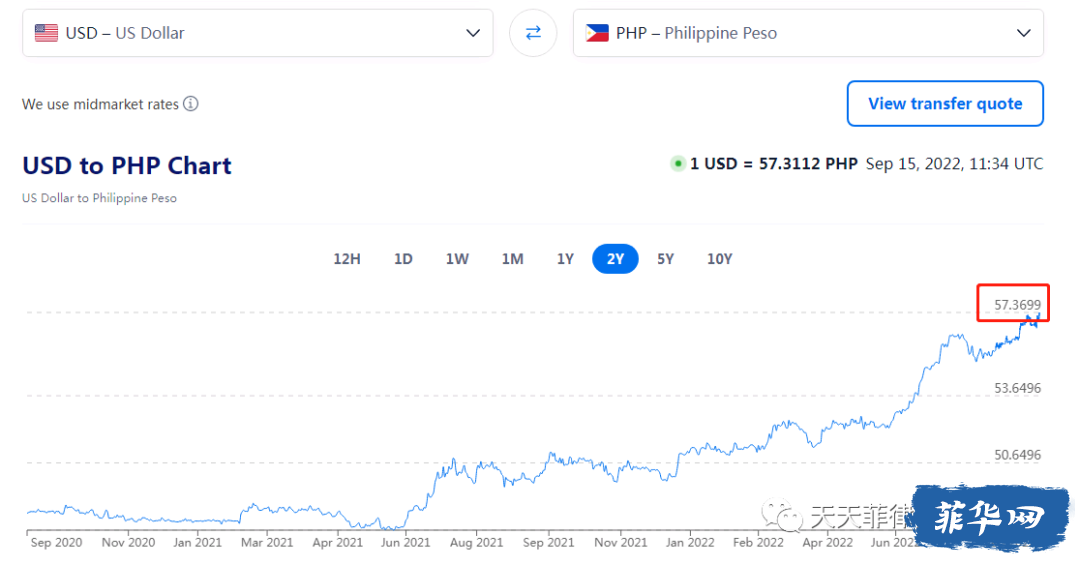This screenshot has height=564, width=1080.
Task: Select the 1D chart range
Action: [x=403, y=259]
